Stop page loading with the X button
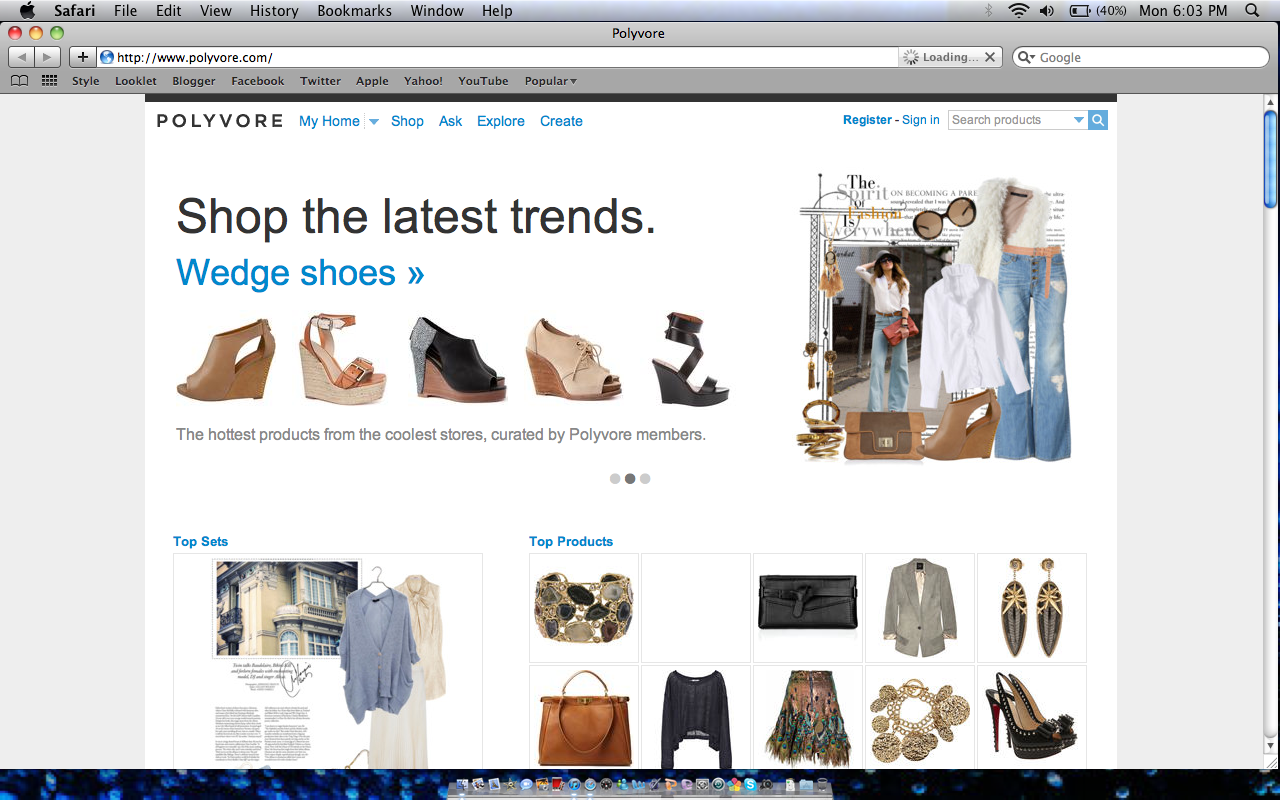 pos(990,57)
